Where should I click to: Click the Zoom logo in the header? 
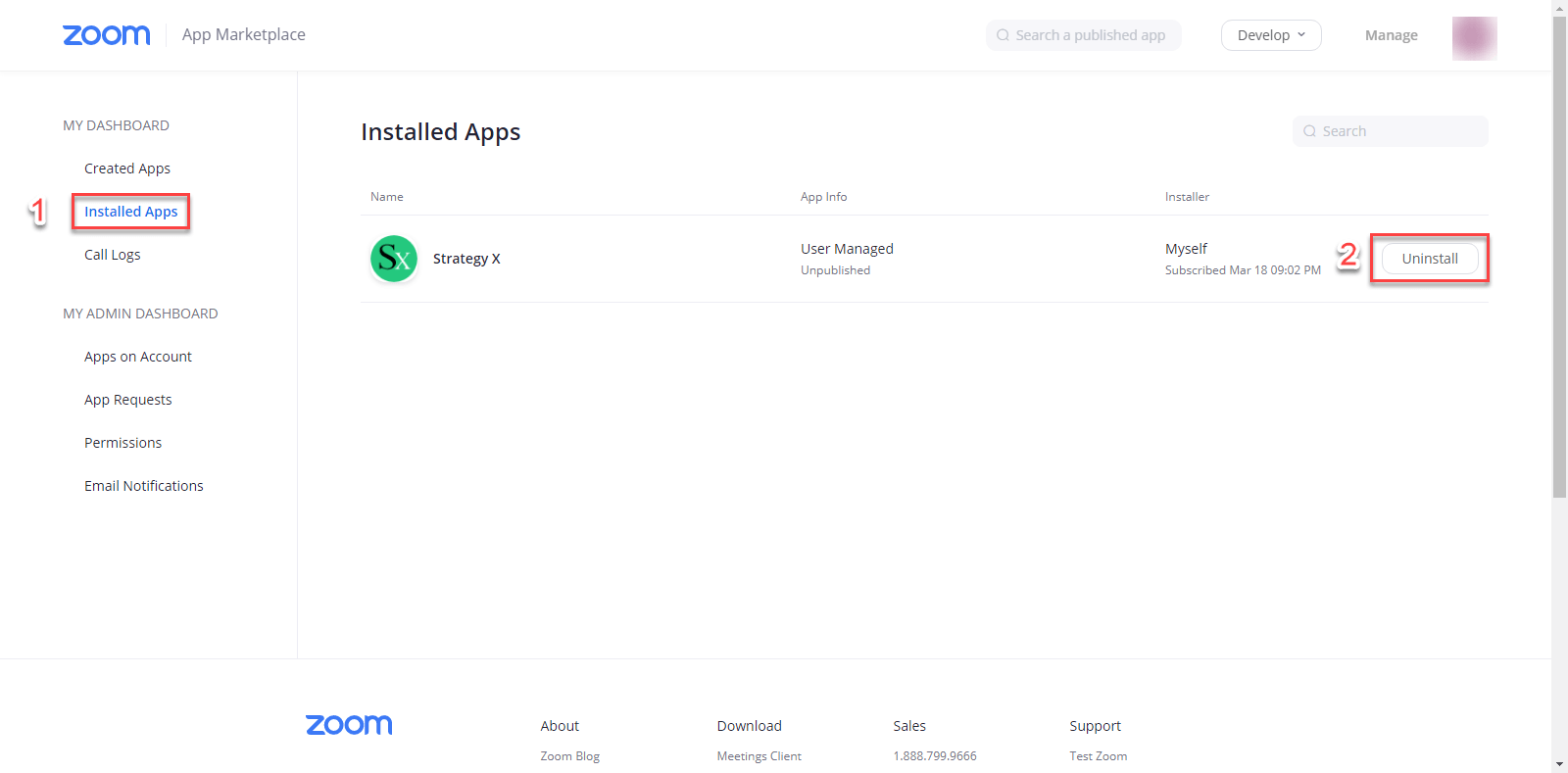tap(106, 35)
